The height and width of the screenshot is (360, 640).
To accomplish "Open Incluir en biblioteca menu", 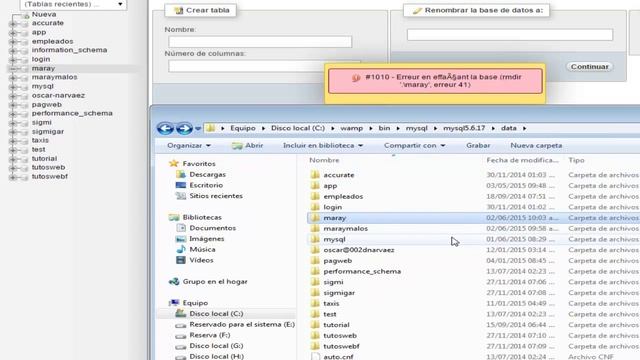I will click(x=323, y=145).
